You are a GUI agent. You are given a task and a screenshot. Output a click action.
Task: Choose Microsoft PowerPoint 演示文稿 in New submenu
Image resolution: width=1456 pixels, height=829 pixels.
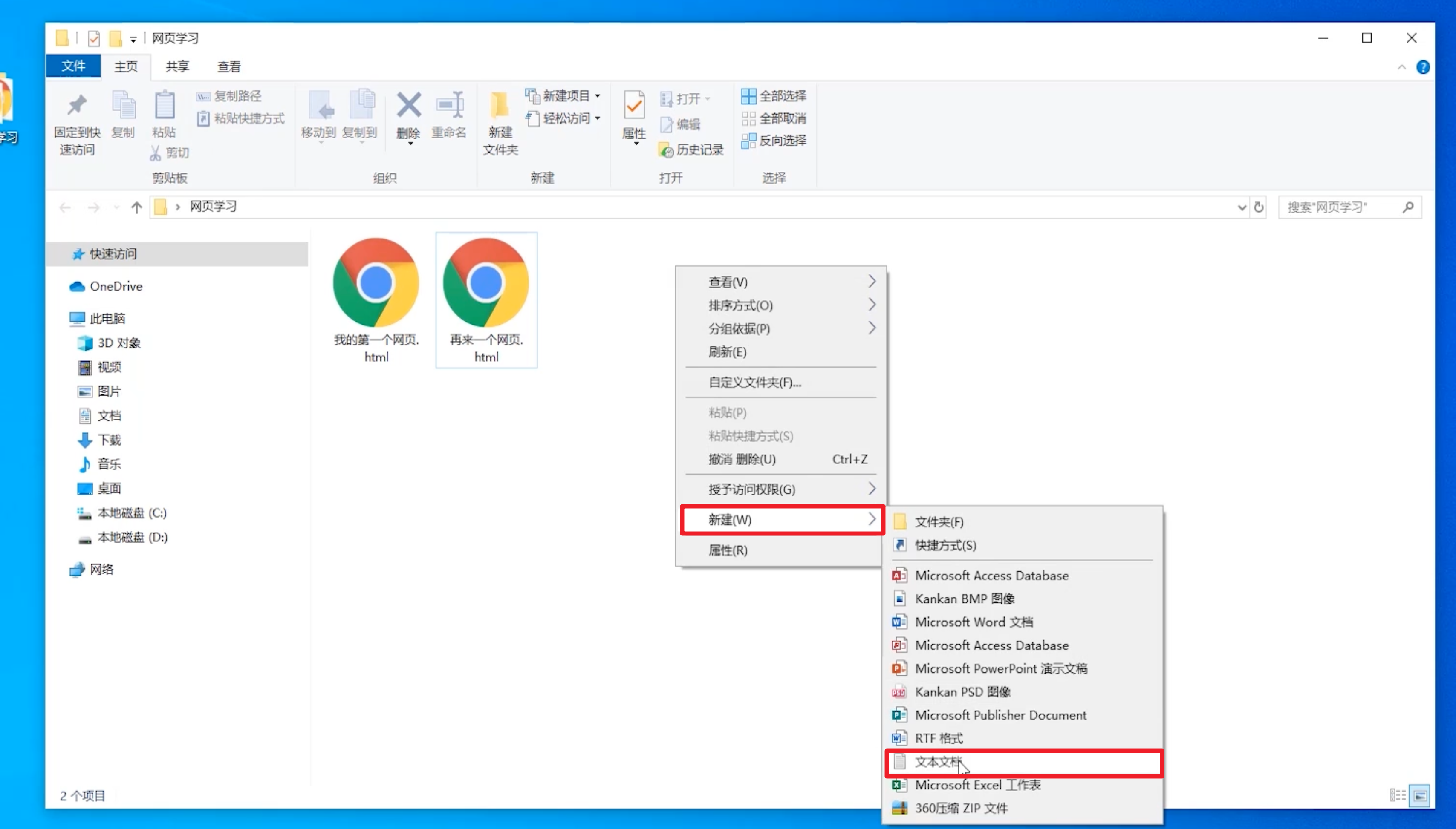coord(1023,668)
